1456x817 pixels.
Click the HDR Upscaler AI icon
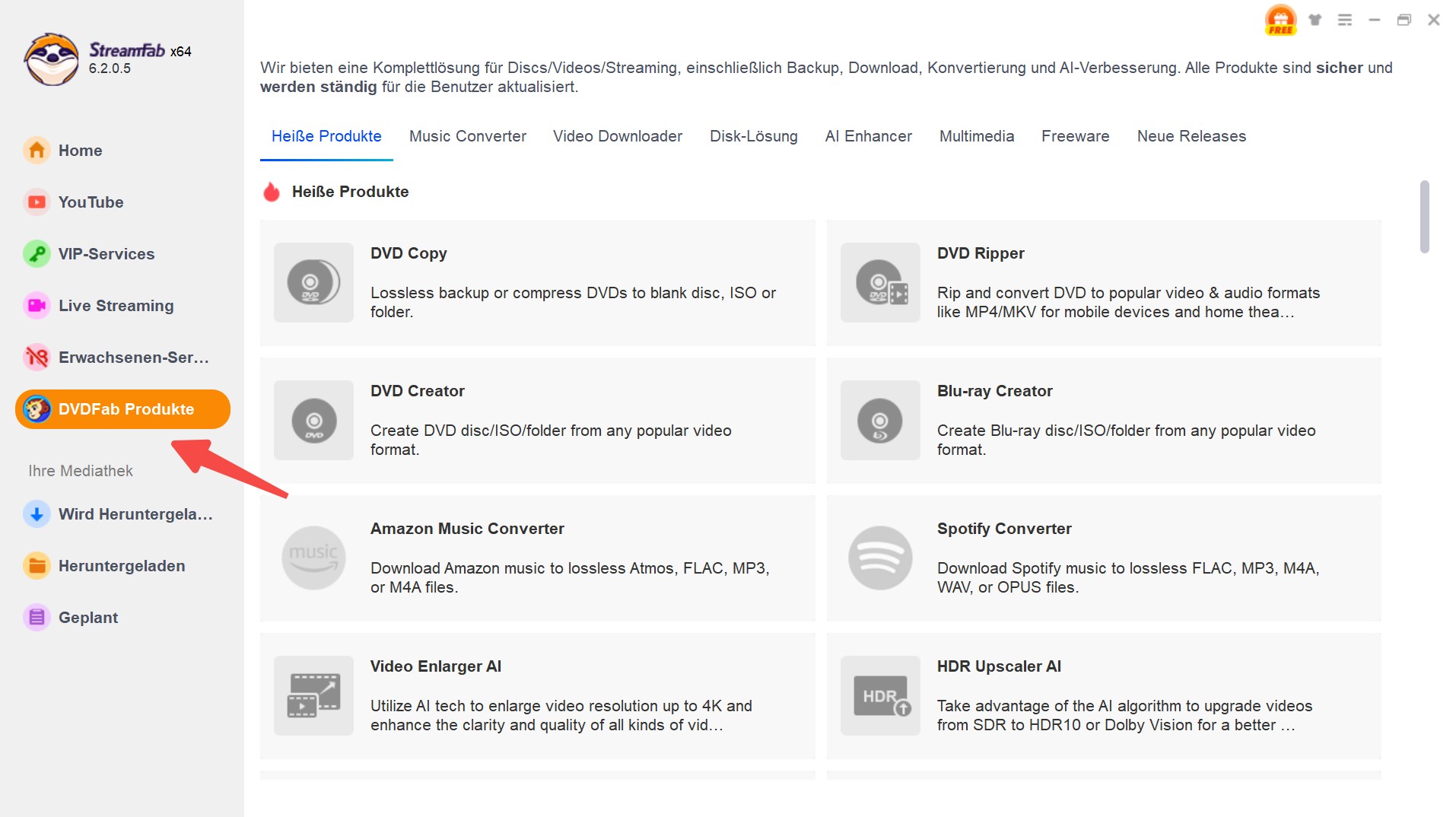point(880,696)
